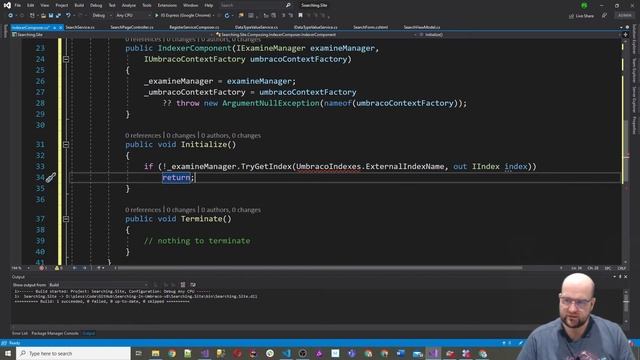640x360 pixels.
Task: Collapse the Terminate() method outlining box
Action: click(66, 219)
